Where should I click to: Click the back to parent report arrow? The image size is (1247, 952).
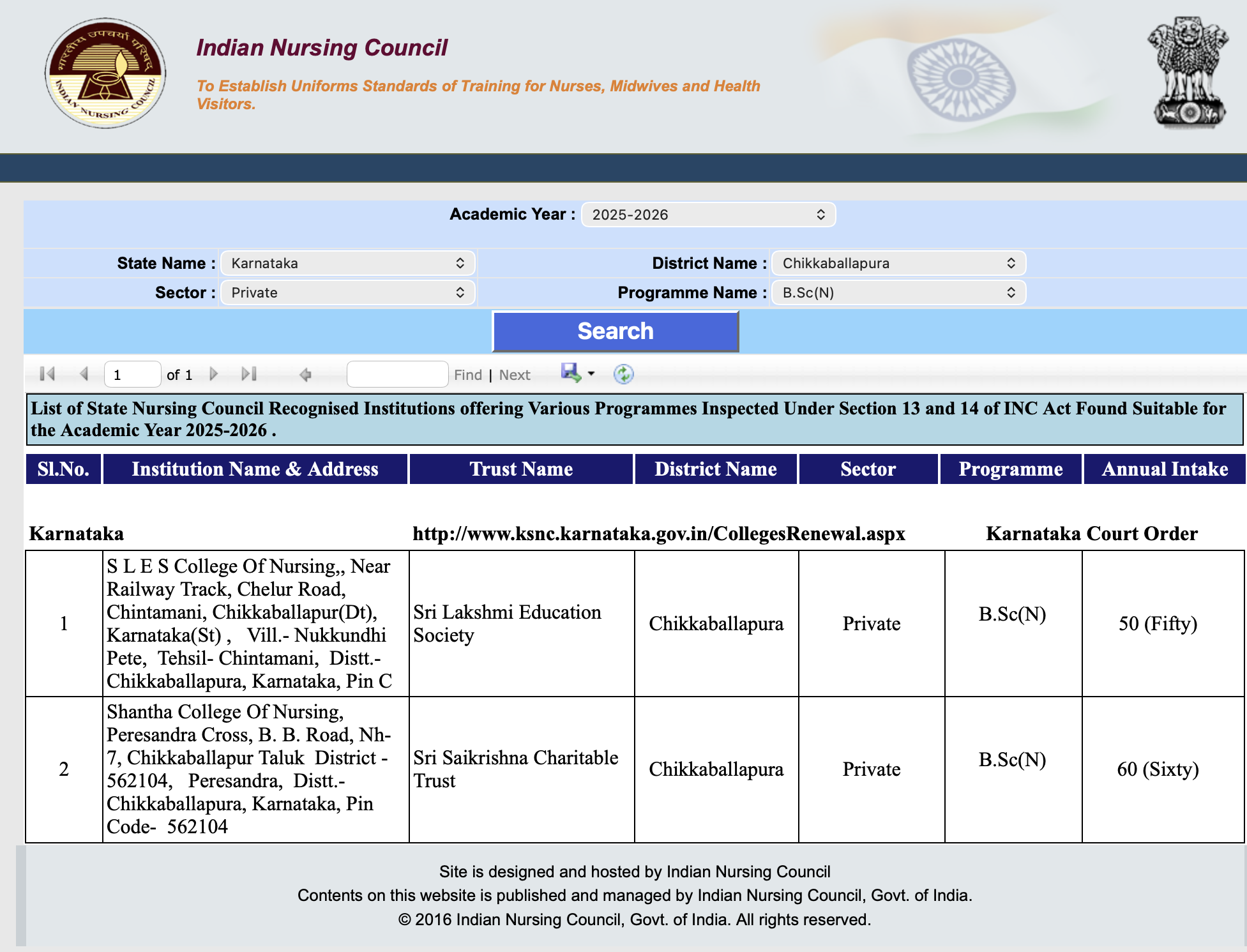[x=305, y=375]
